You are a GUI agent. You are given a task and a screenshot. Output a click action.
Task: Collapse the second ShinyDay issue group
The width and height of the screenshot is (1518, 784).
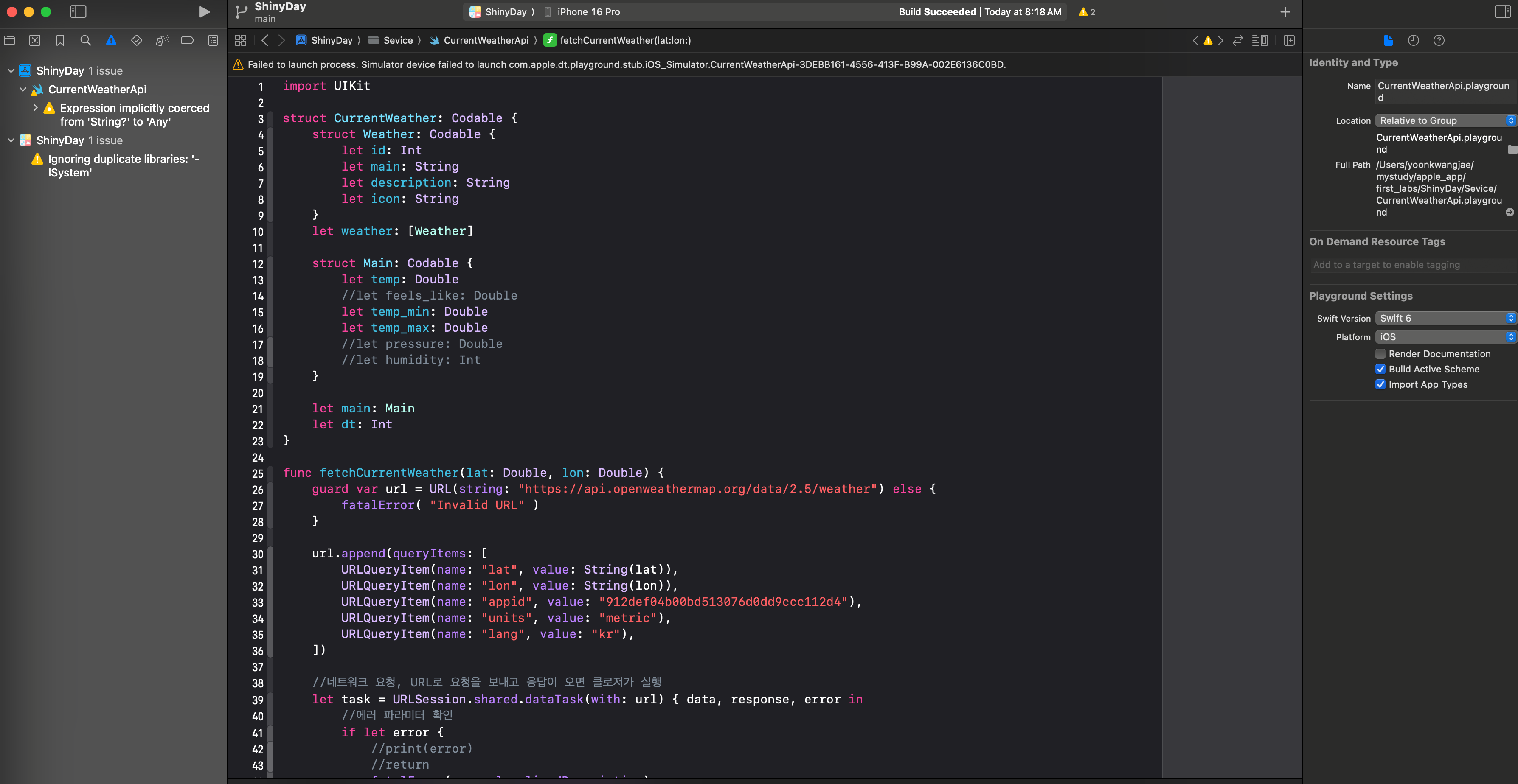[x=11, y=140]
